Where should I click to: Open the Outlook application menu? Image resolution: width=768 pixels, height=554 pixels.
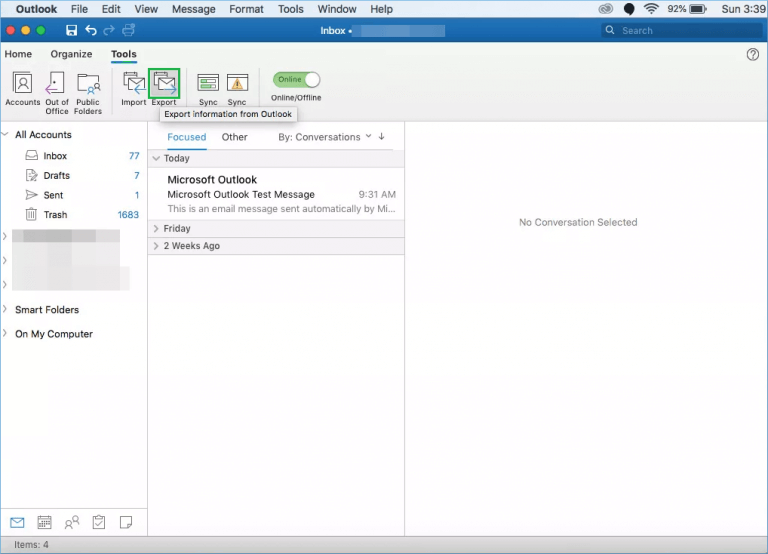36,9
